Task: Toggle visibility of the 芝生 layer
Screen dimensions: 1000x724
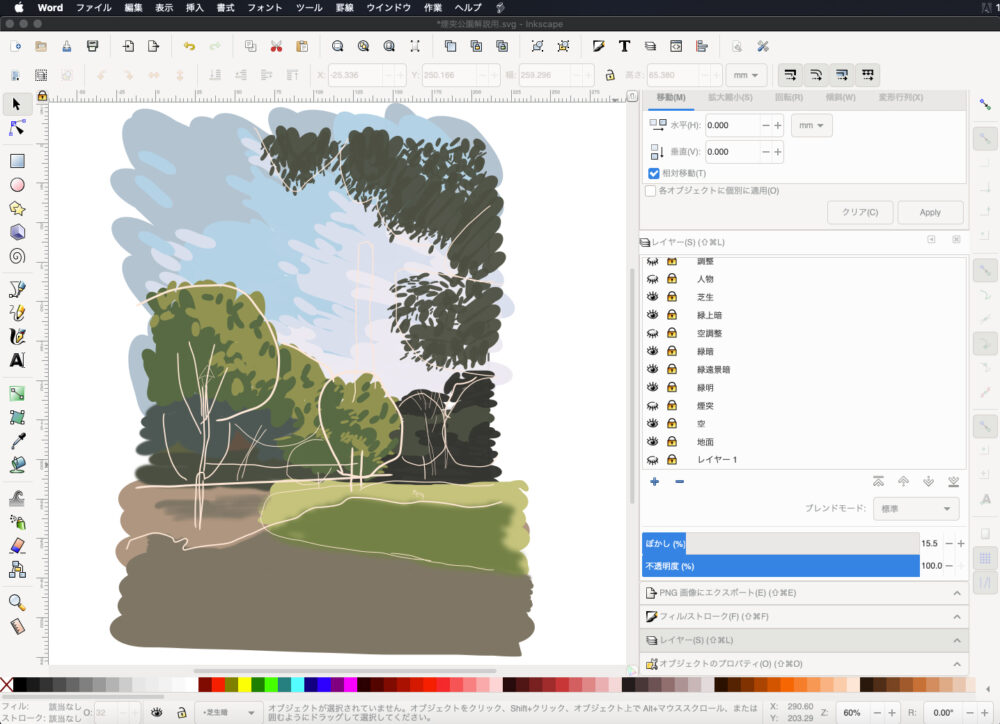Action: pyautogui.click(x=653, y=297)
